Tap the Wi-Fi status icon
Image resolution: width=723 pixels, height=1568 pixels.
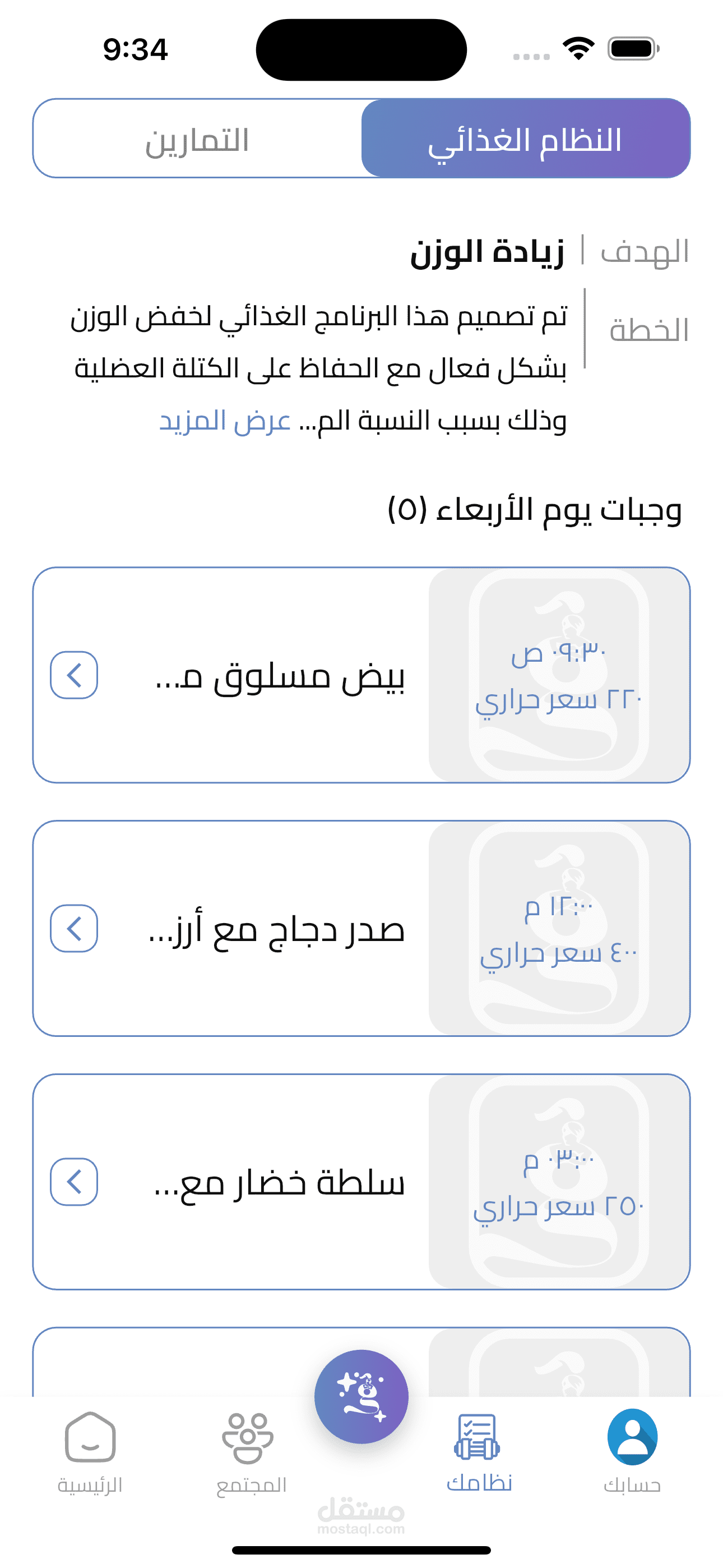(x=578, y=48)
